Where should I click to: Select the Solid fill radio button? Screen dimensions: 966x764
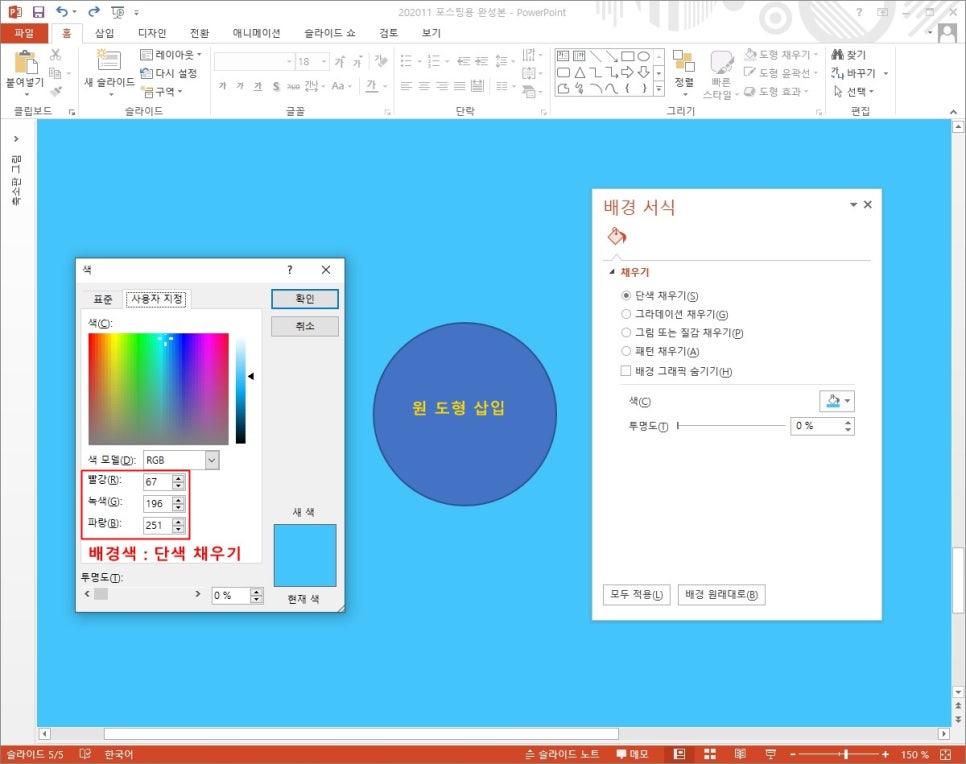(626, 296)
